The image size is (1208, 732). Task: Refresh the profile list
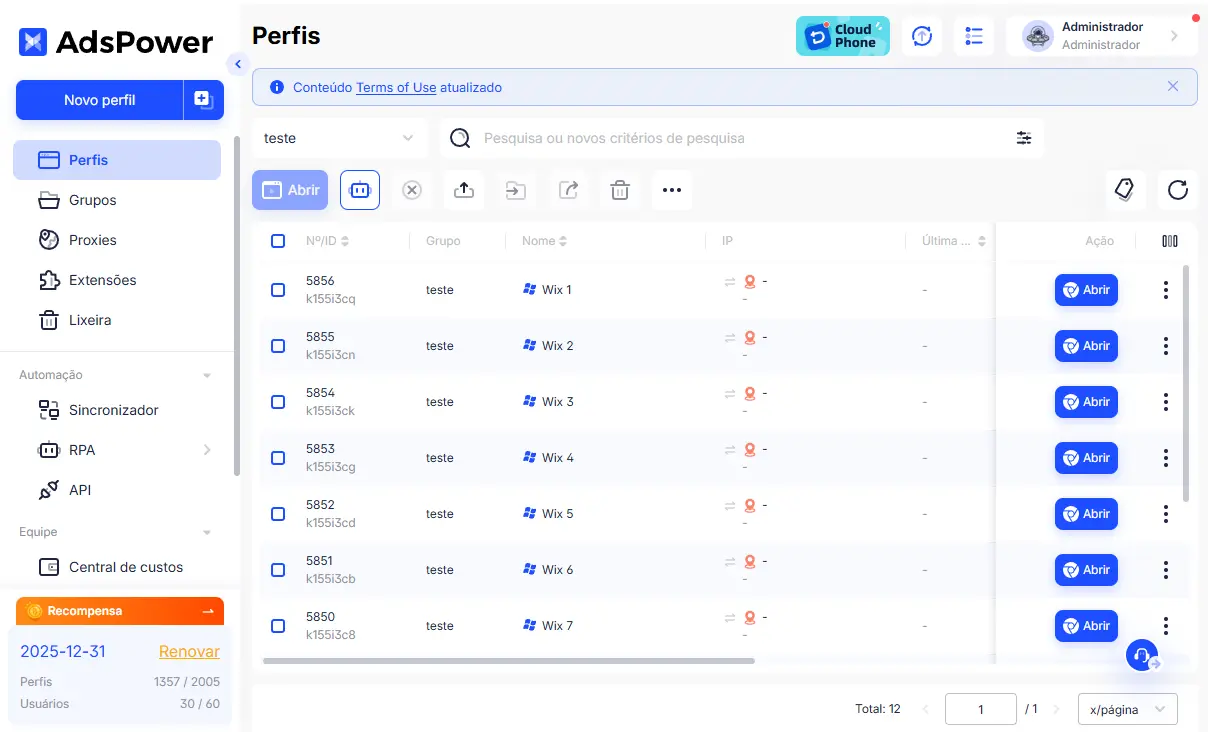(1178, 190)
